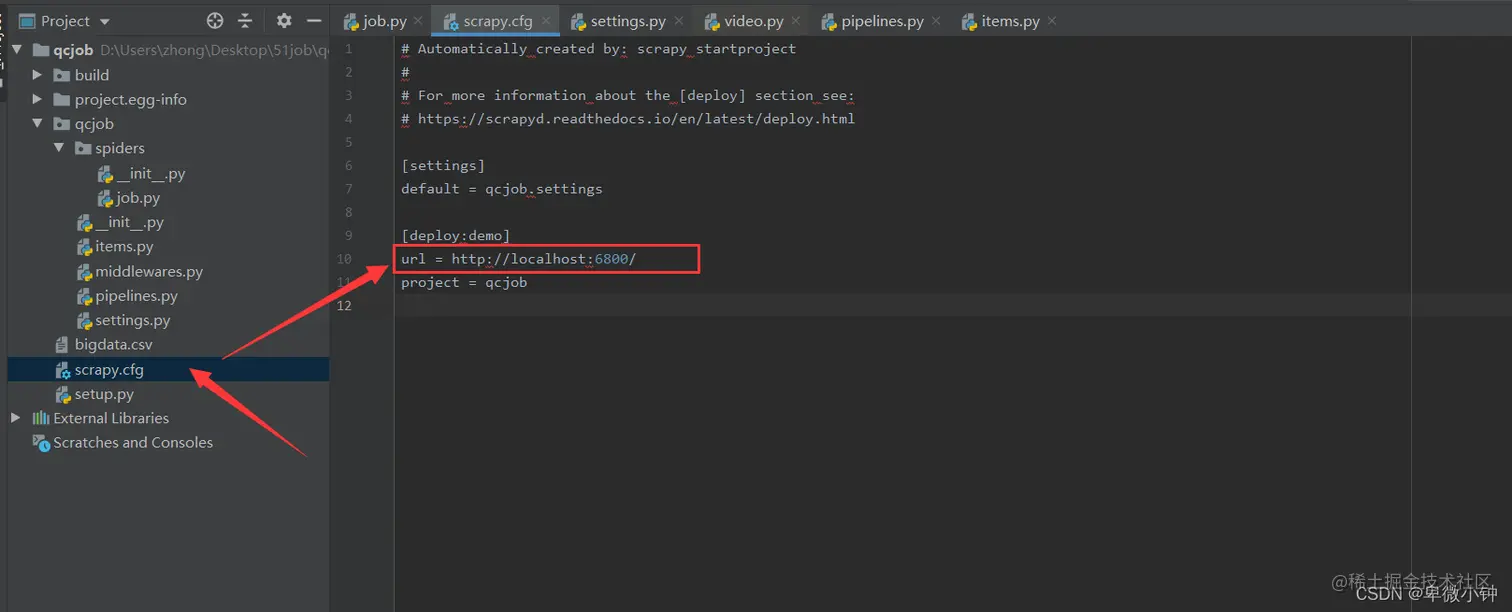The width and height of the screenshot is (1512, 612).
Task: Click the first comment line 'Automatically created by'
Action: click(x=598, y=48)
